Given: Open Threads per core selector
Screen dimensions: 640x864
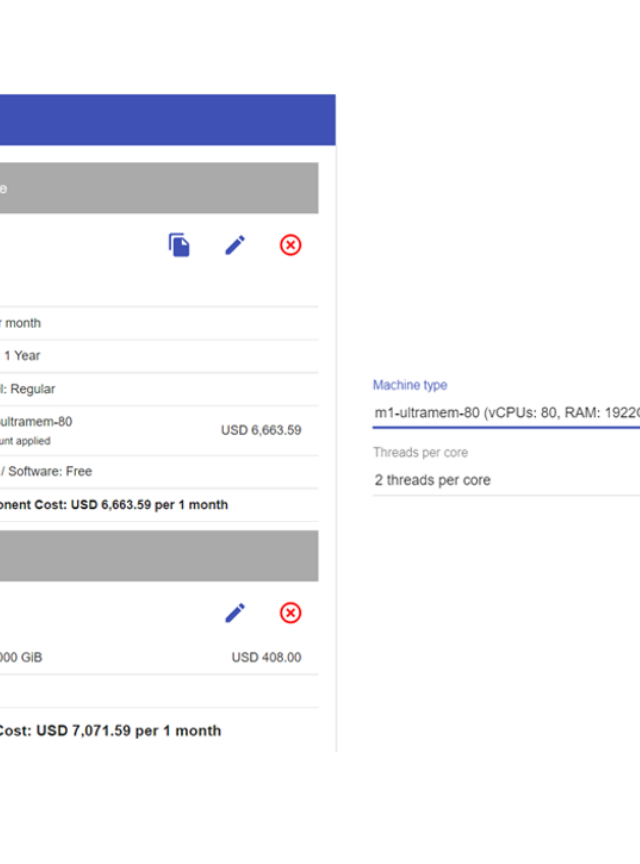Looking at the screenshot, I should coord(506,480).
